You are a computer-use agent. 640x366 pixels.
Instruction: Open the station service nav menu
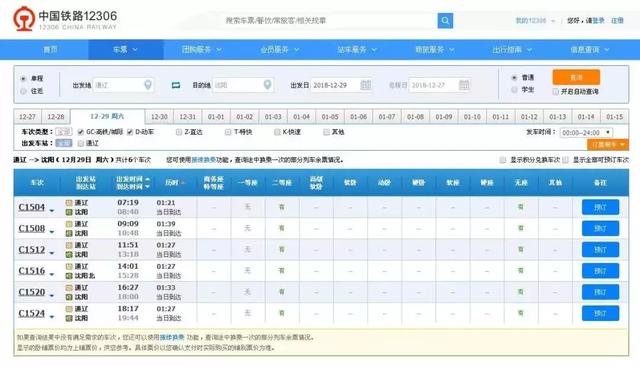357,50
